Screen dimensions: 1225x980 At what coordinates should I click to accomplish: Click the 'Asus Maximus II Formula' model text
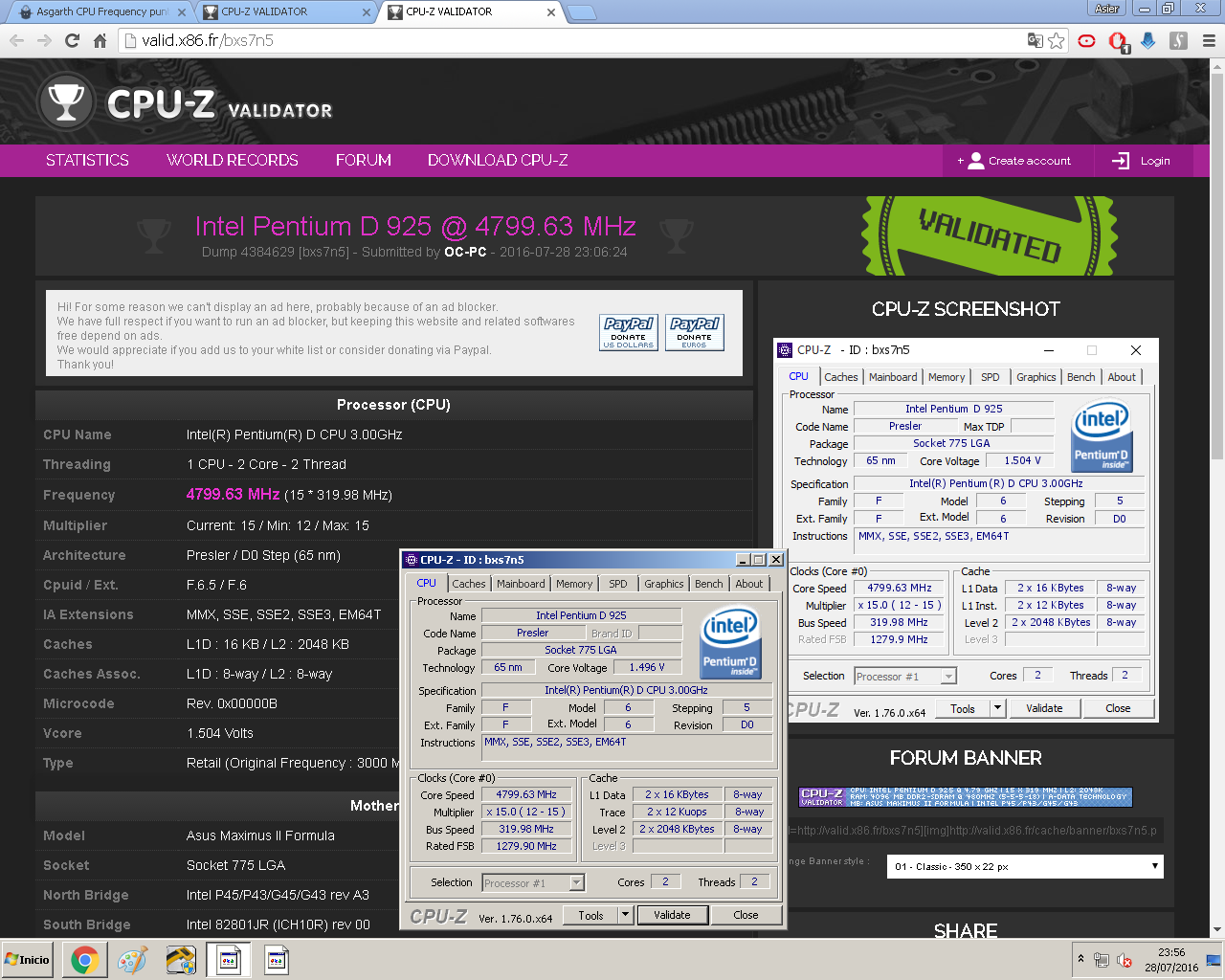pyautogui.click(x=260, y=835)
